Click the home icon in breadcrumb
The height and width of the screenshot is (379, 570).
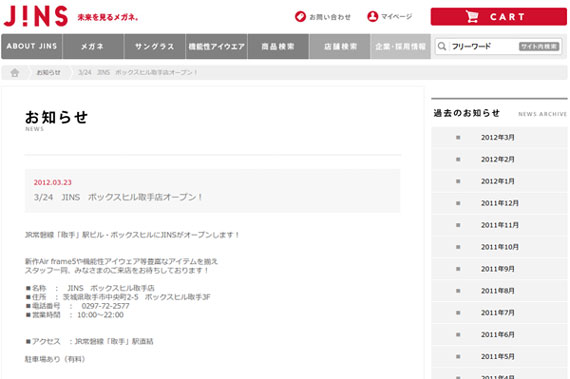click(x=15, y=73)
